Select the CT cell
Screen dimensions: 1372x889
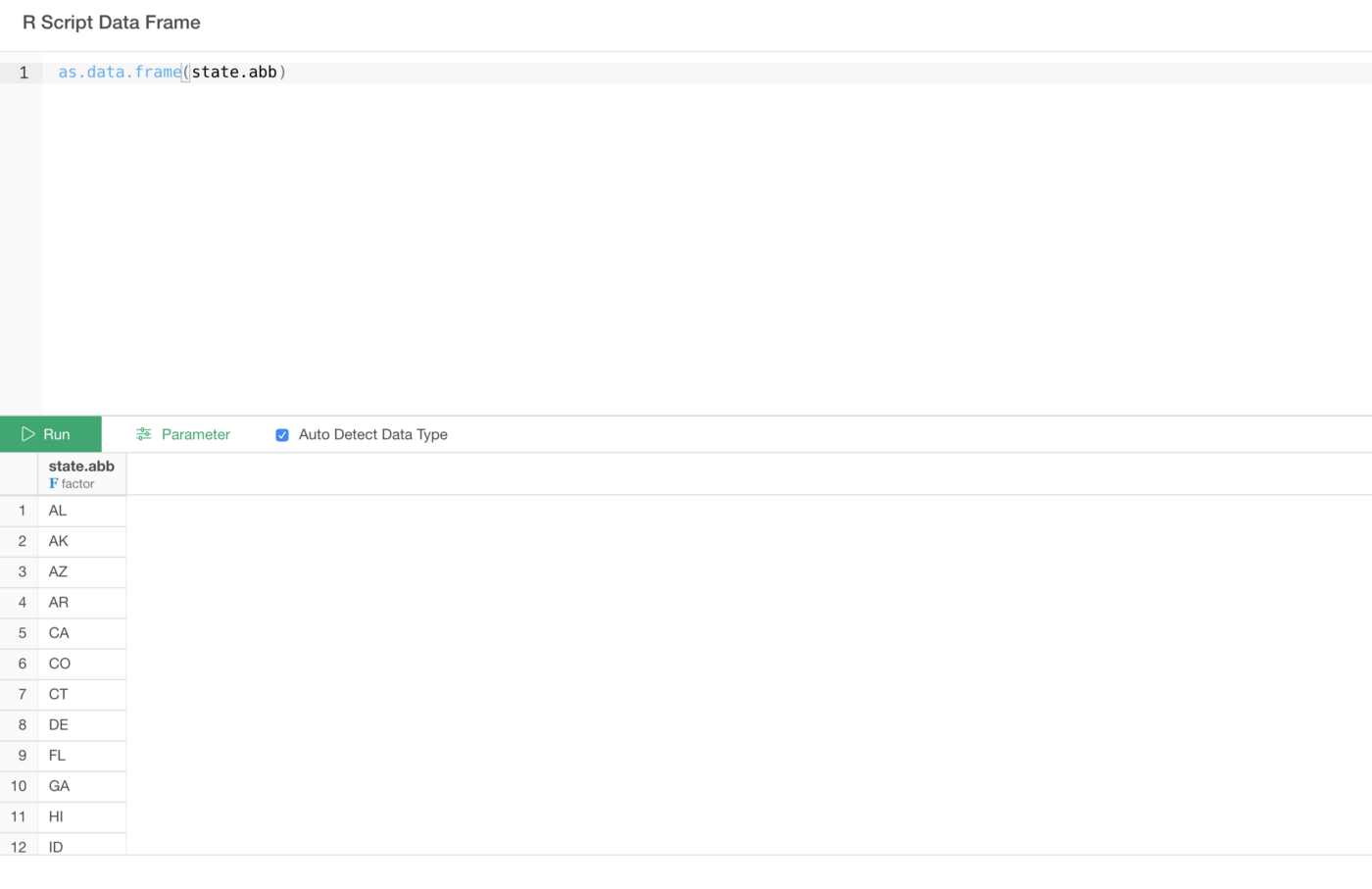tap(81, 694)
